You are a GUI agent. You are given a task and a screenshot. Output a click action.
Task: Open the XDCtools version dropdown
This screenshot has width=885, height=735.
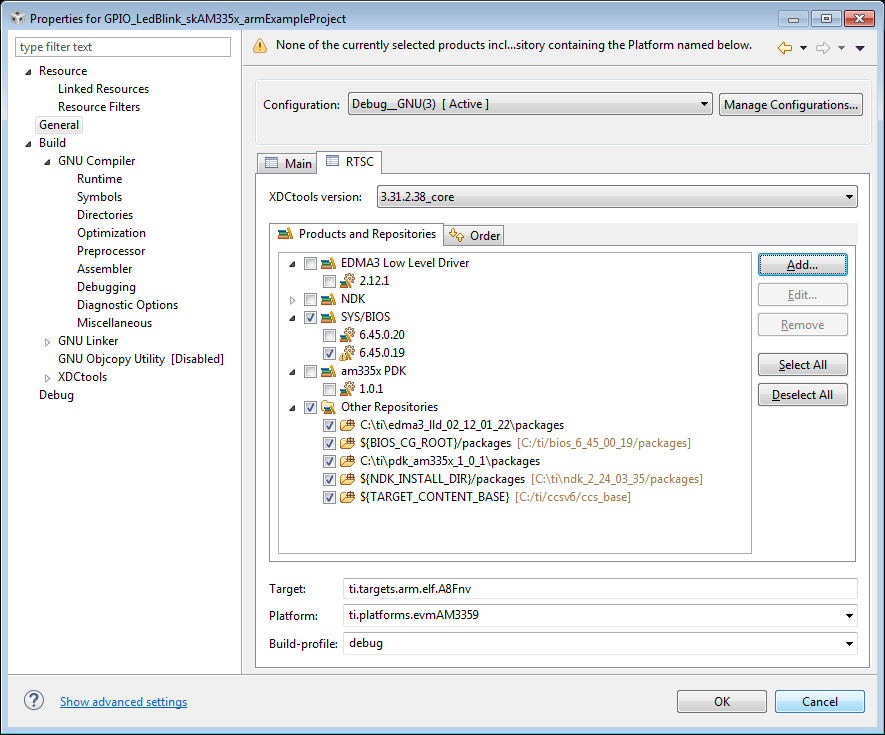click(x=617, y=197)
